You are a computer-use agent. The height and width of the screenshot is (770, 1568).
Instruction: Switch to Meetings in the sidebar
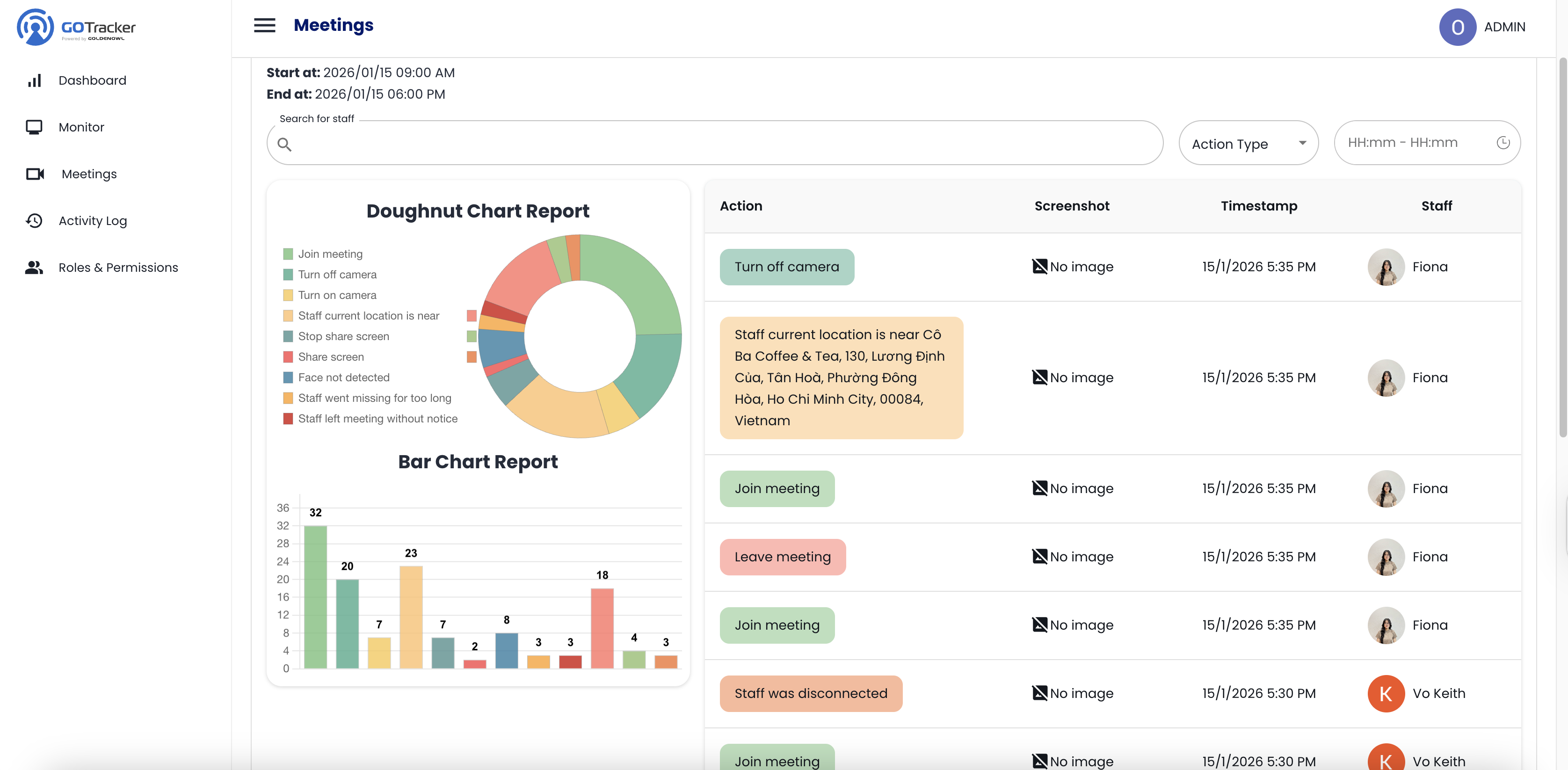[x=88, y=174]
